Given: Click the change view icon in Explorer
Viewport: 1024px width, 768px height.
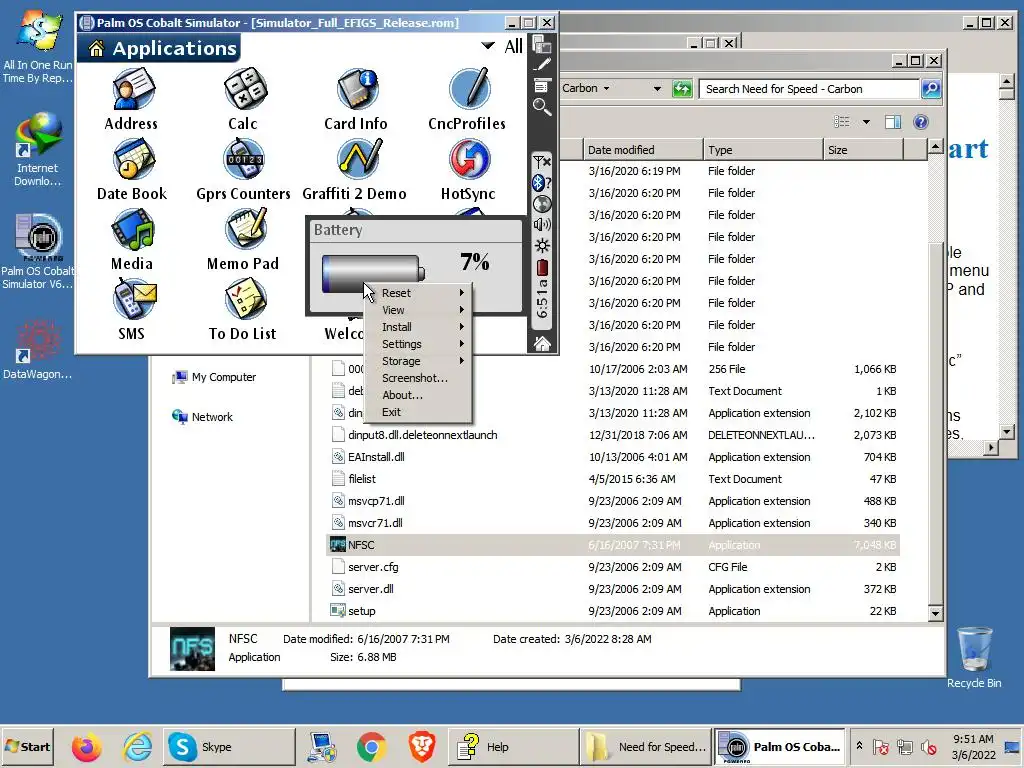Looking at the screenshot, I should coord(842,122).
